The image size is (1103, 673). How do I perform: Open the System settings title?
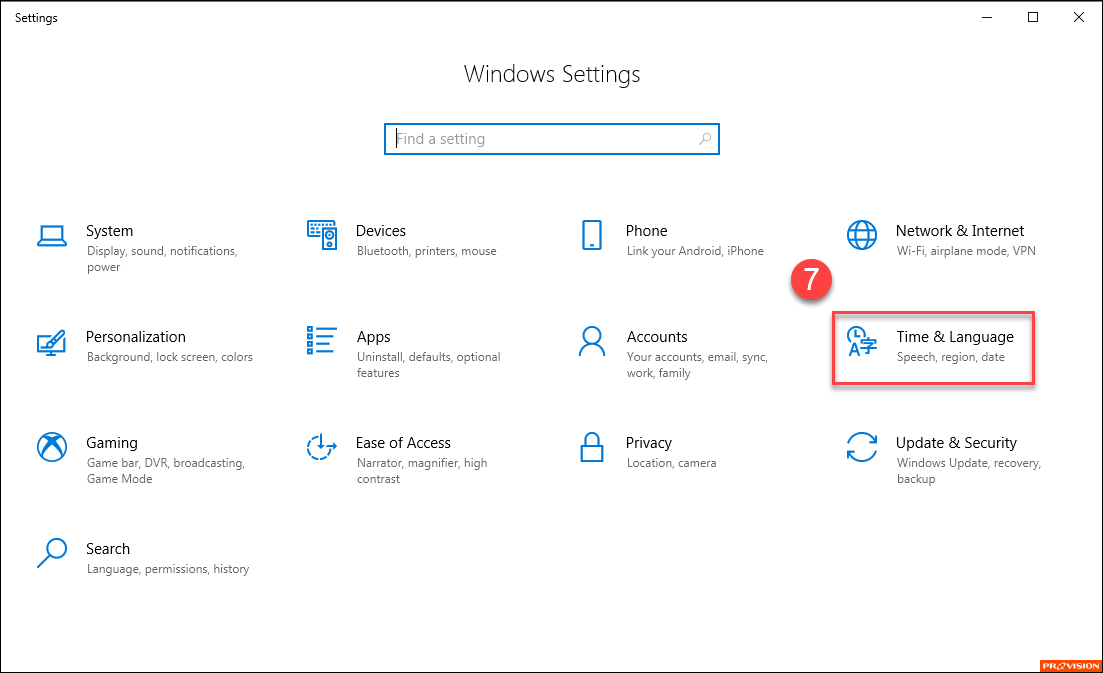[x=109, y=231]
